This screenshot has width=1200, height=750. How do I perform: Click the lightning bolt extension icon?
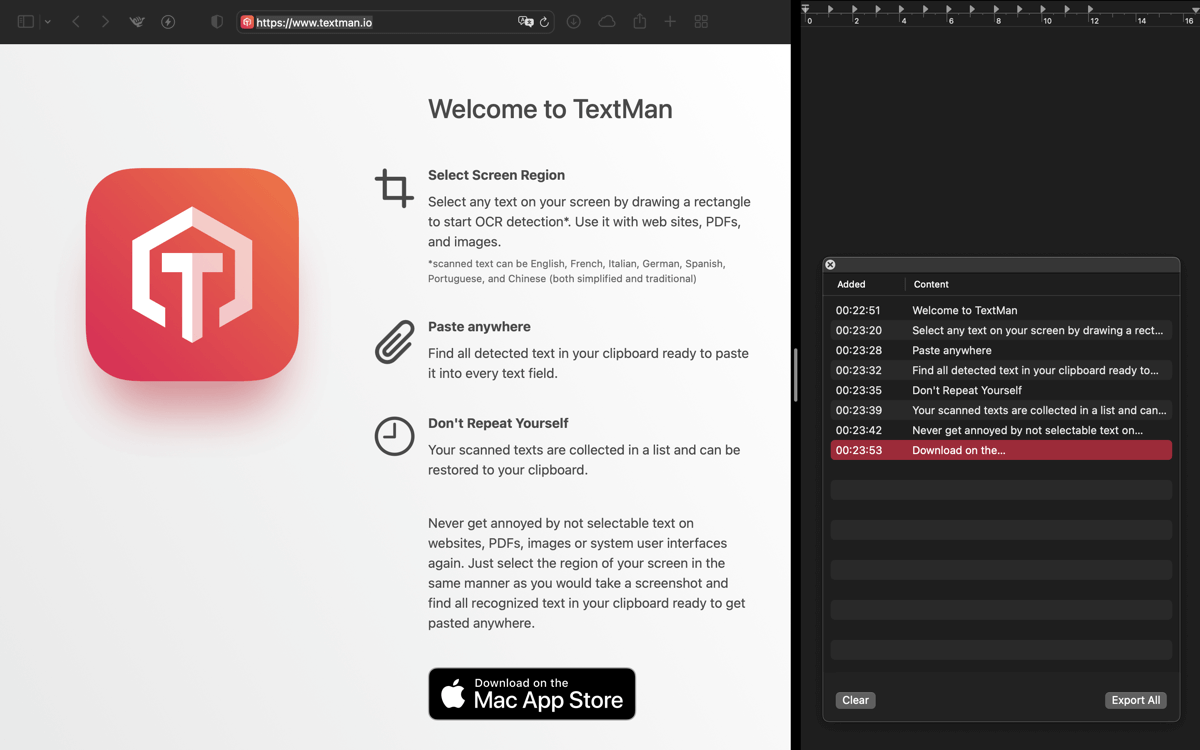coord(168,21)
